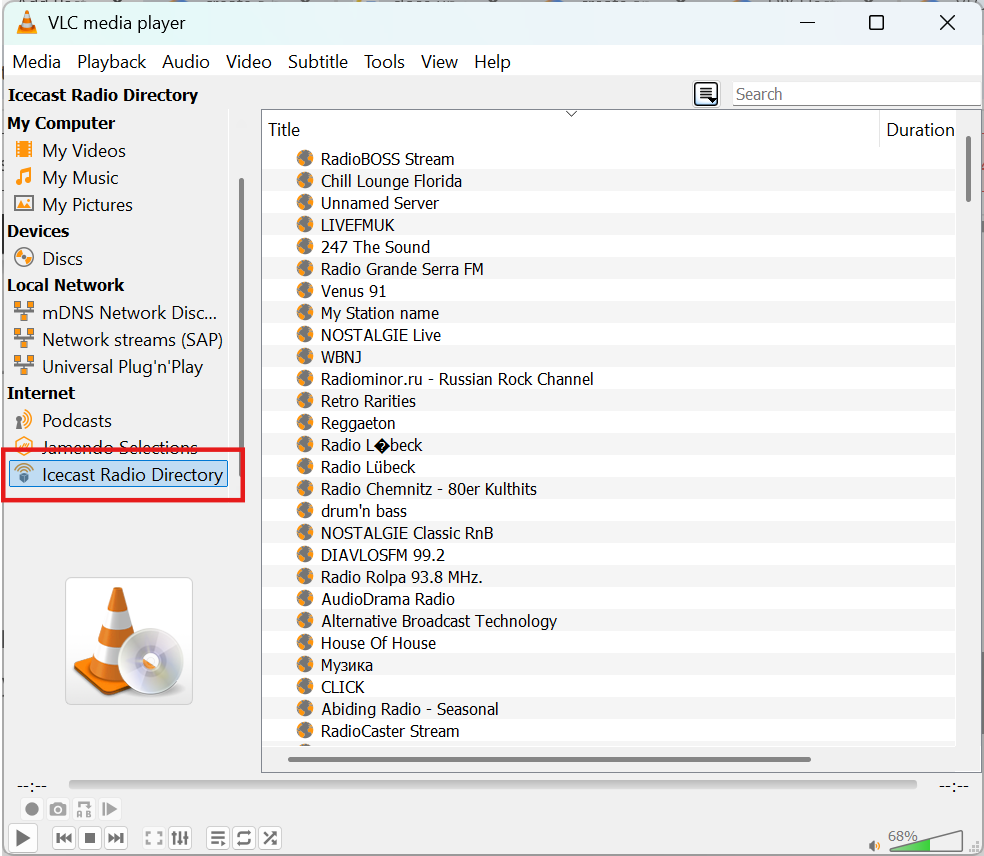Click globe icon next to CLICK

point(305,686)
